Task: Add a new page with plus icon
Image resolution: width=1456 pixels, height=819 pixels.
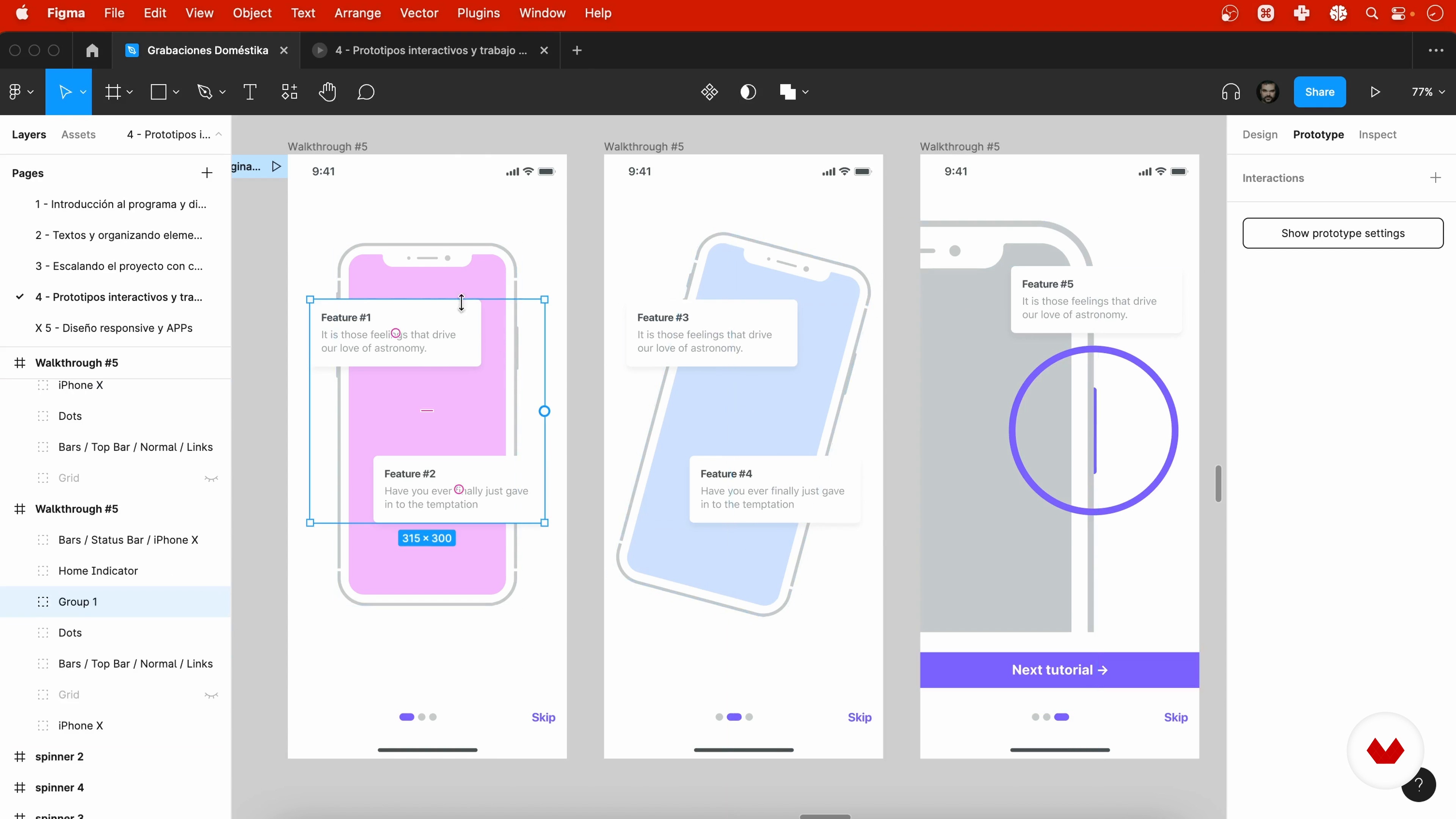Action: coord(207,173)
